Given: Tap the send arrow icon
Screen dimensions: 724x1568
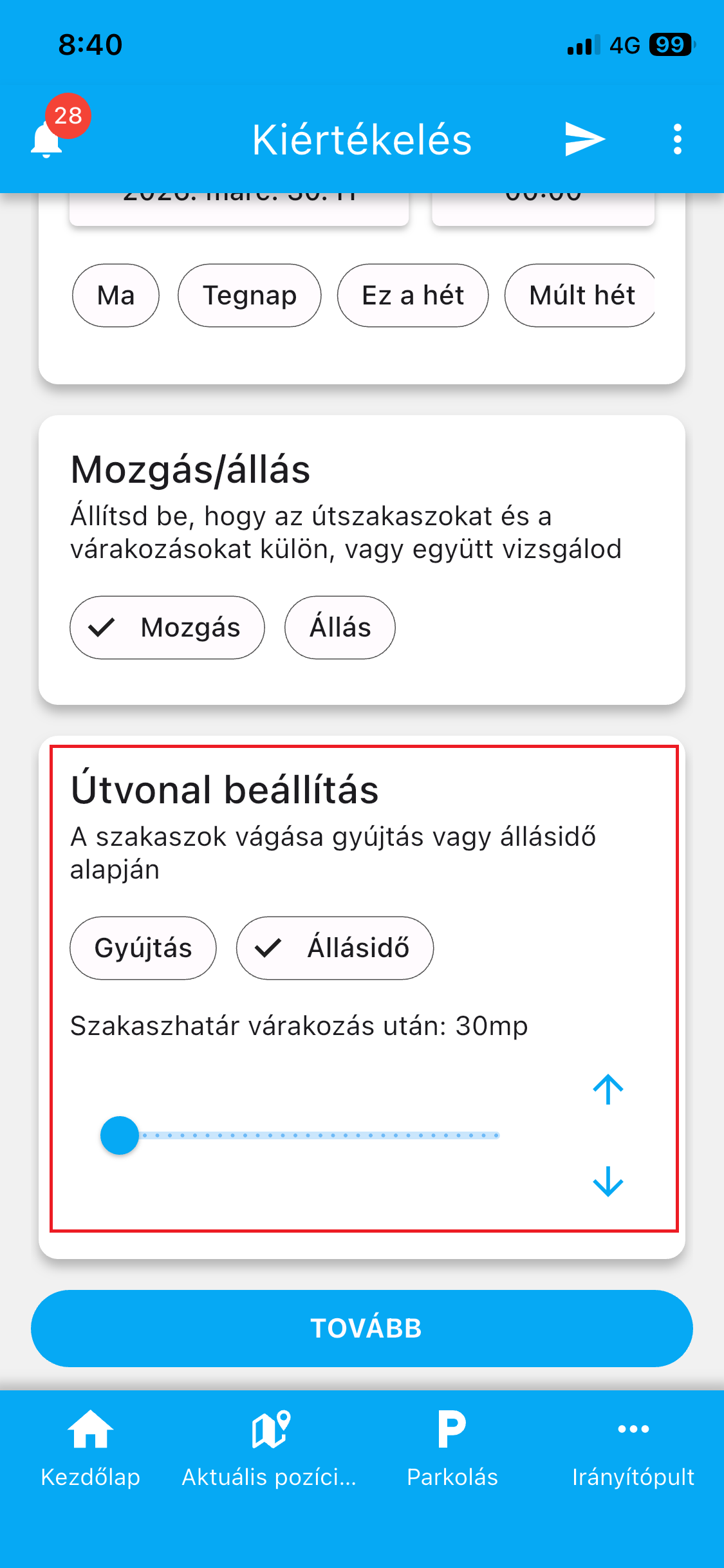Looking at the screenshot, I should (584, 139).
